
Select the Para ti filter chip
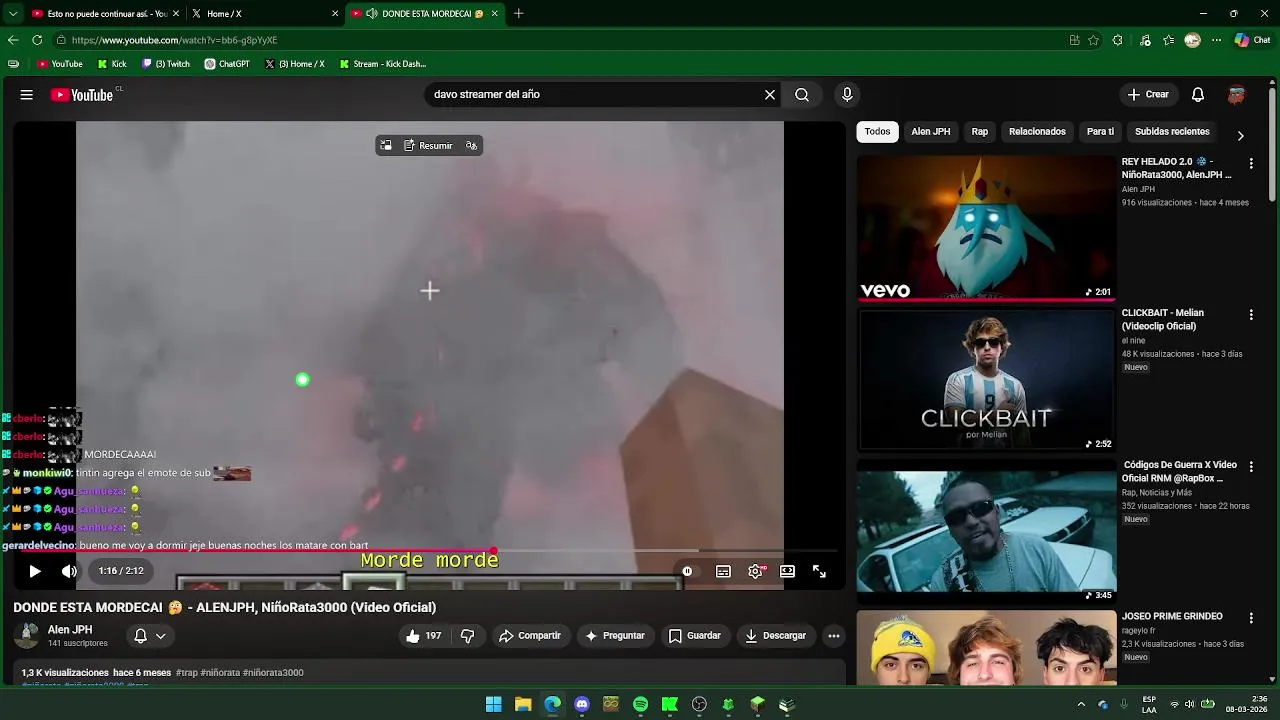coord(1100,132)
